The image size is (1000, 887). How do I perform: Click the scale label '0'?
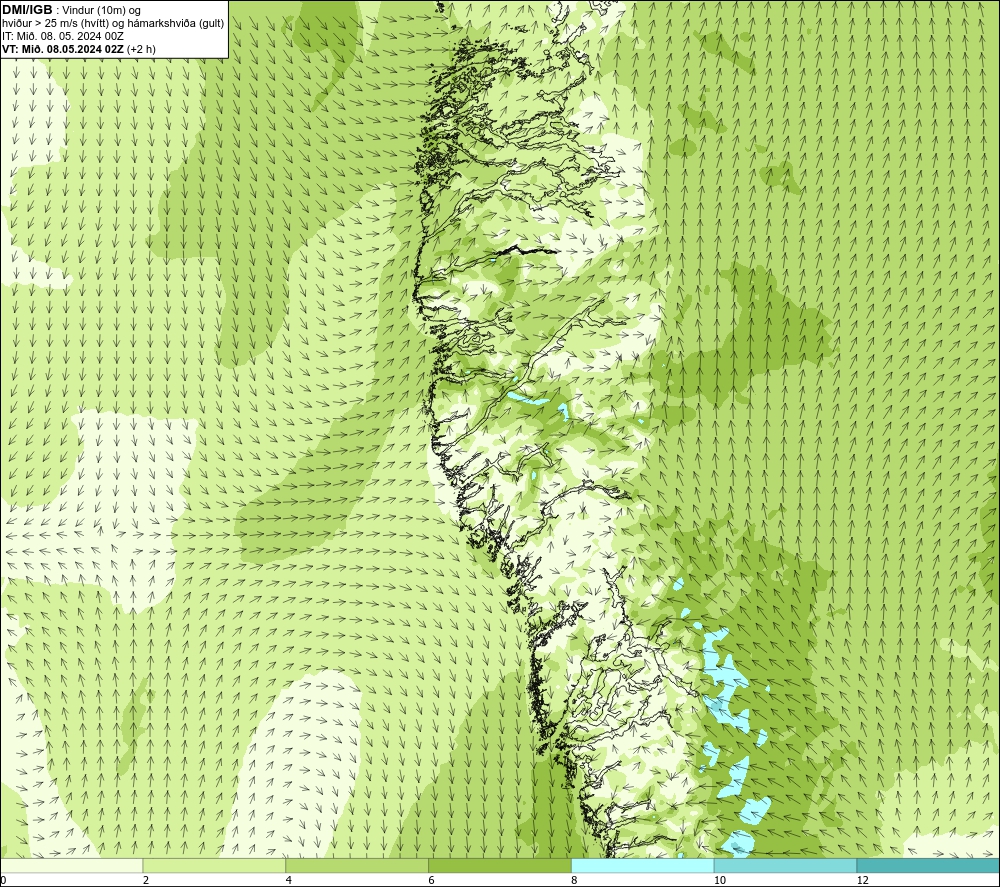click(x=3, y=880)
